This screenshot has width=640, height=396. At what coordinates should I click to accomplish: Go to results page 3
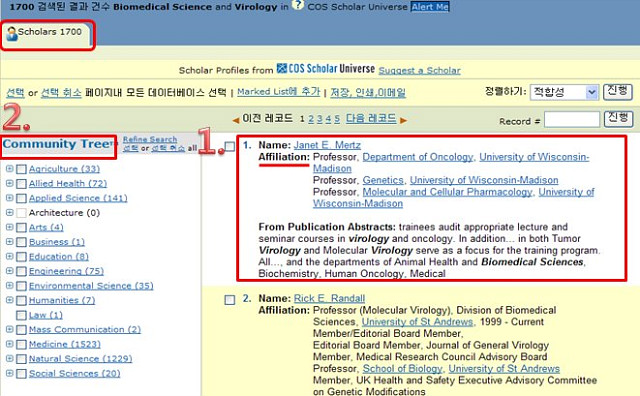320,119
